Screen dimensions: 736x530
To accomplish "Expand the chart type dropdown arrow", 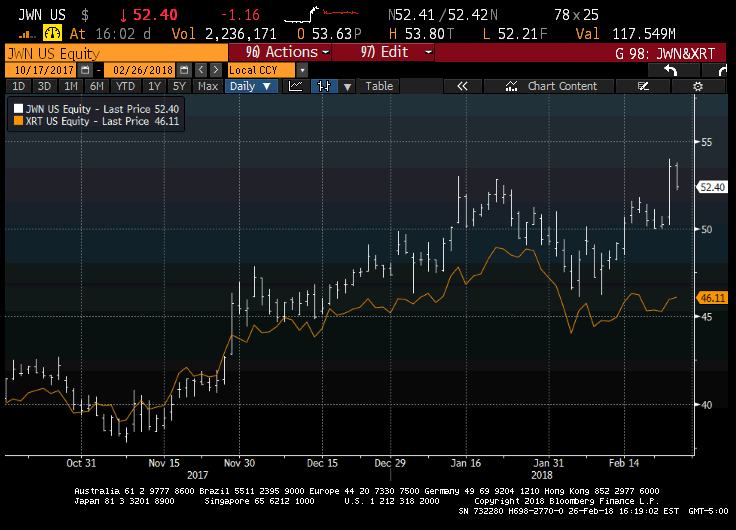I will coord(347,86).
